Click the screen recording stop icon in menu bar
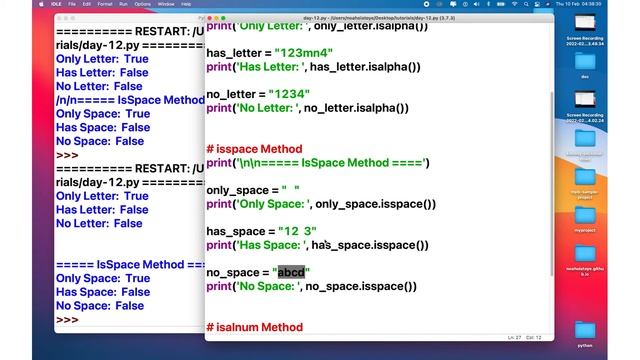This screenshot has height=360, width=640. 427,4
